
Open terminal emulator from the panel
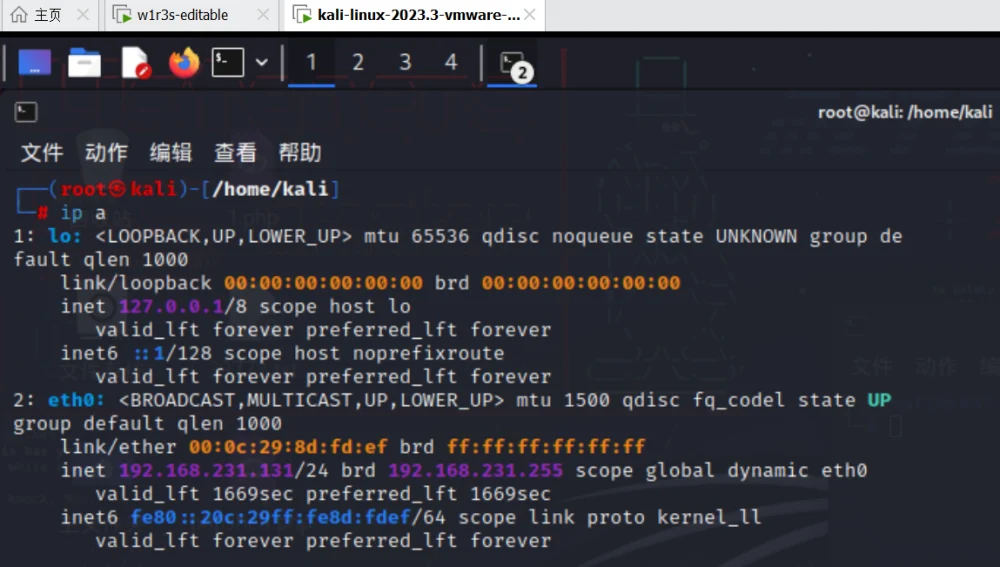click(x=228, y=63)
